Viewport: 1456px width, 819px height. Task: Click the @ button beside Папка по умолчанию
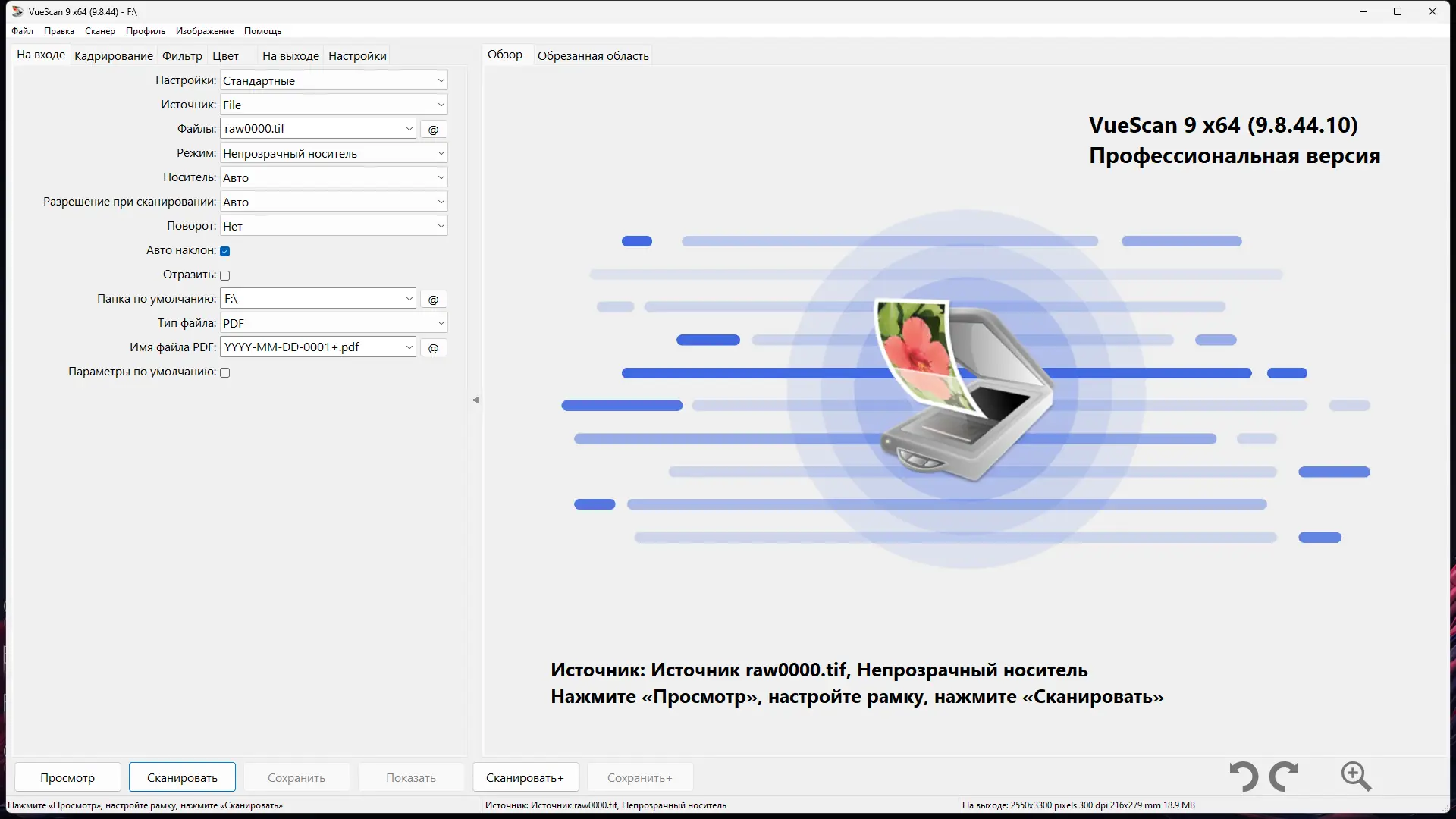pos(433,299)
